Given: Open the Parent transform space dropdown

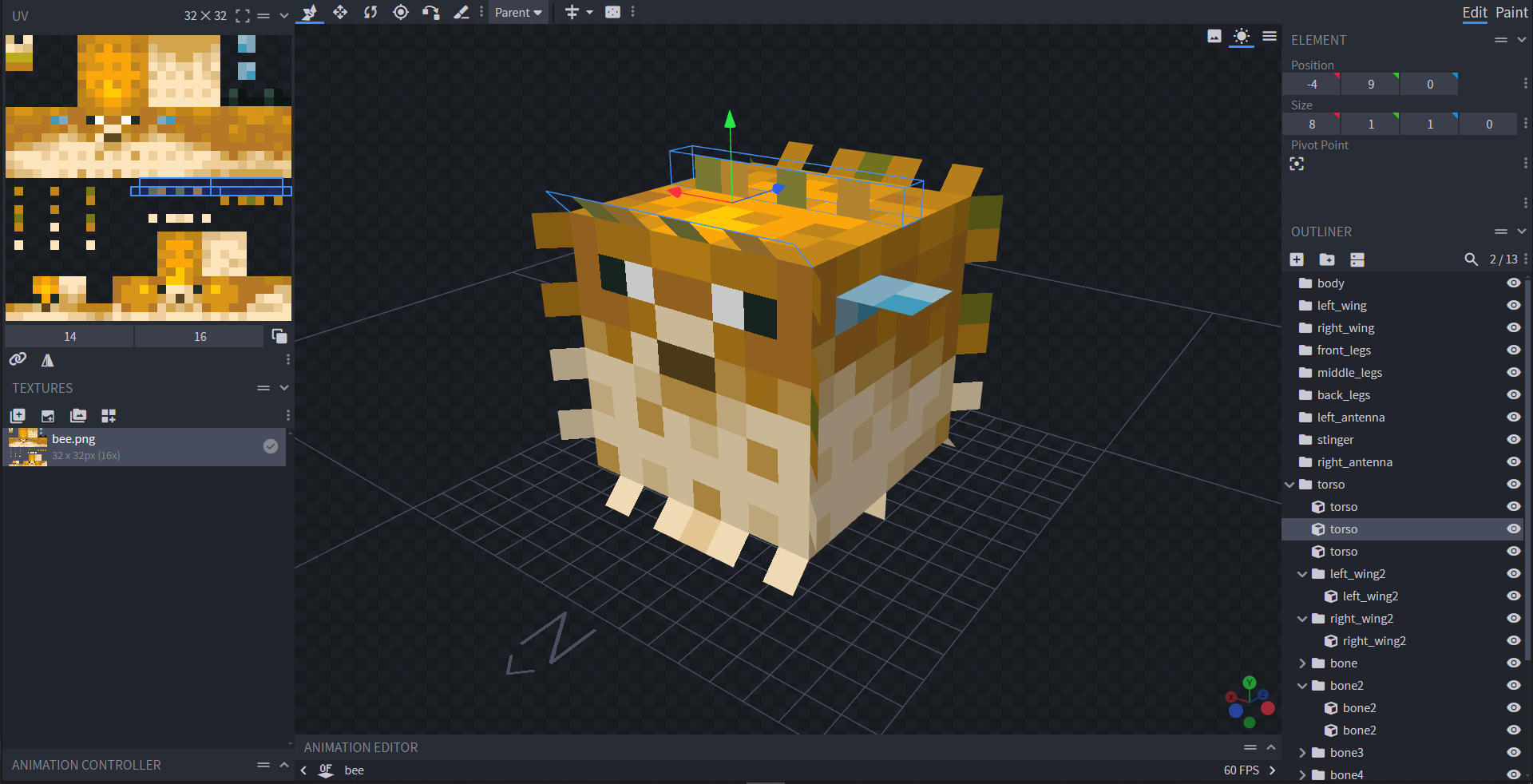Looking at the screenshot, I should [518, 13].
